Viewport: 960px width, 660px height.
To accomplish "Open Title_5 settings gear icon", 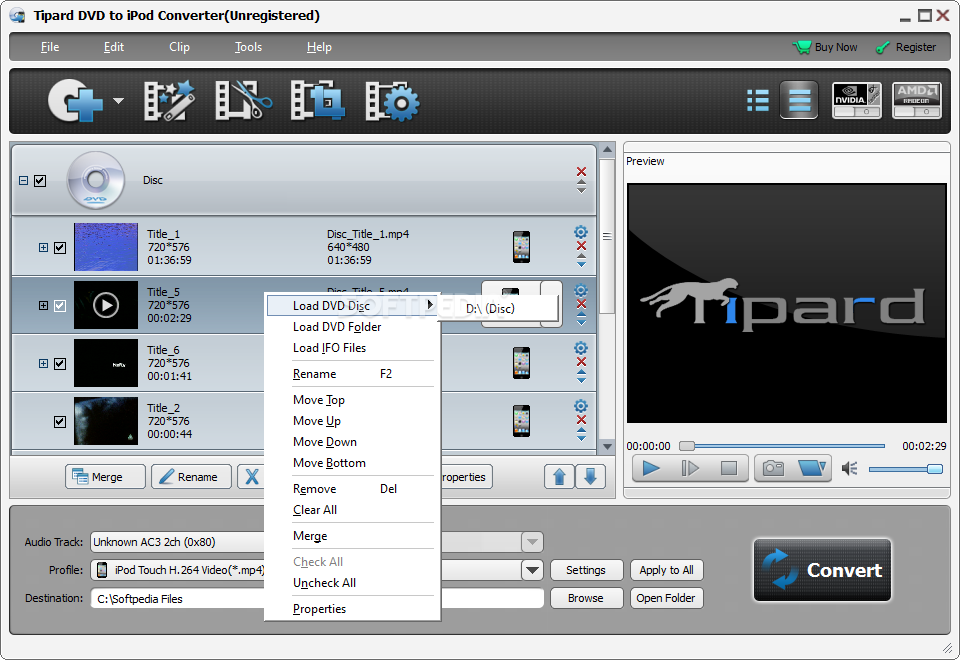I will pyautogui.click(x=581, y=290).
